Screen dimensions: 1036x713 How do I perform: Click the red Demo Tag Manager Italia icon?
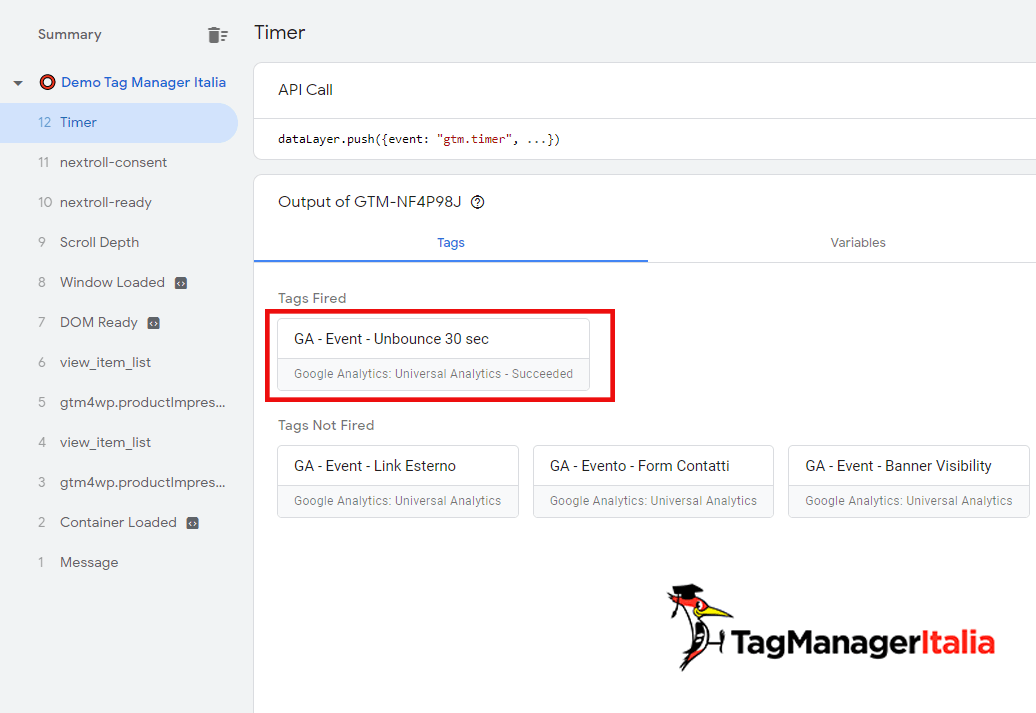point(47,83)
